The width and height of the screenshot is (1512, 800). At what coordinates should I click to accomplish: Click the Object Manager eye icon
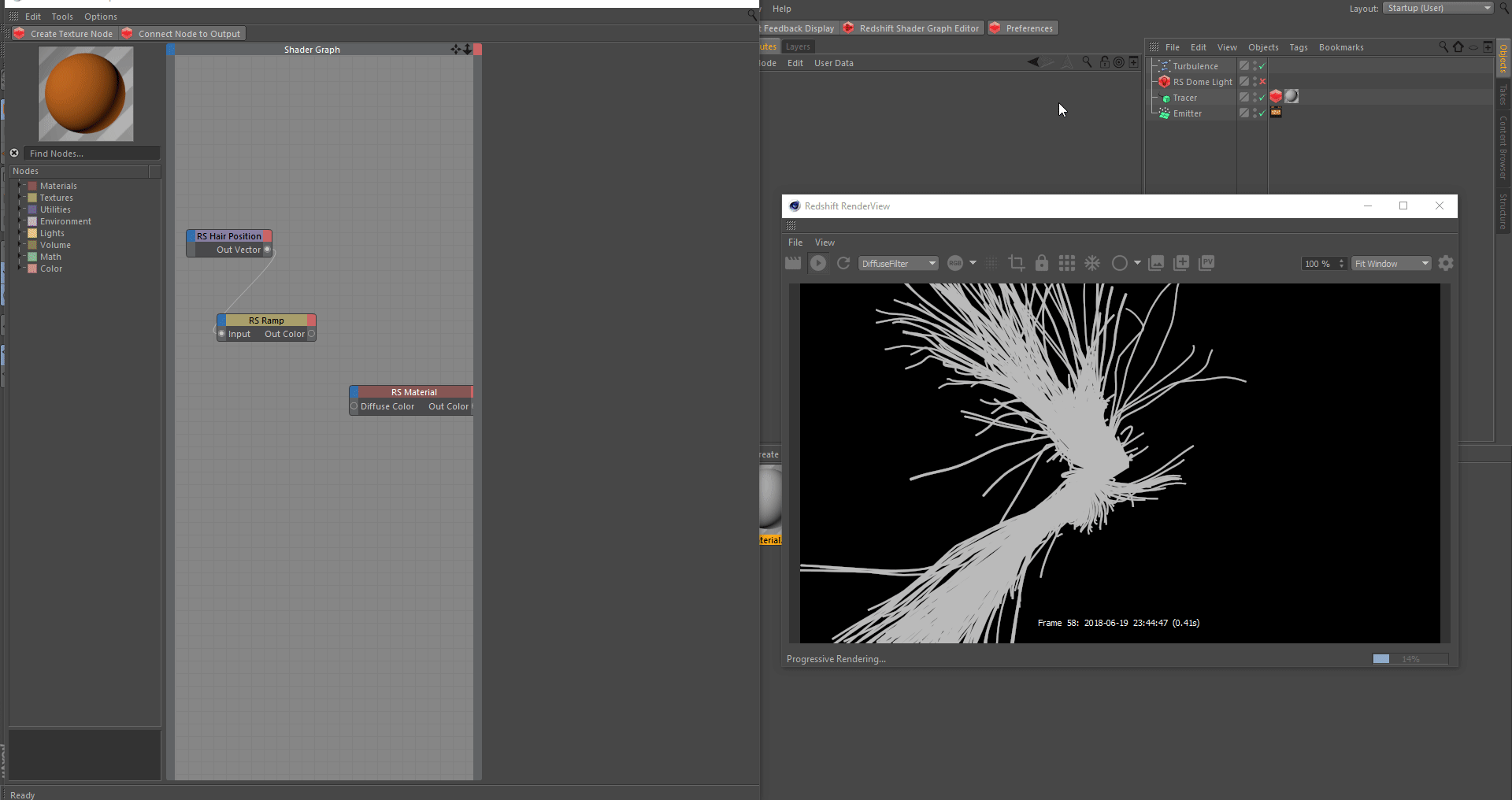click(x=1473, y=47)
